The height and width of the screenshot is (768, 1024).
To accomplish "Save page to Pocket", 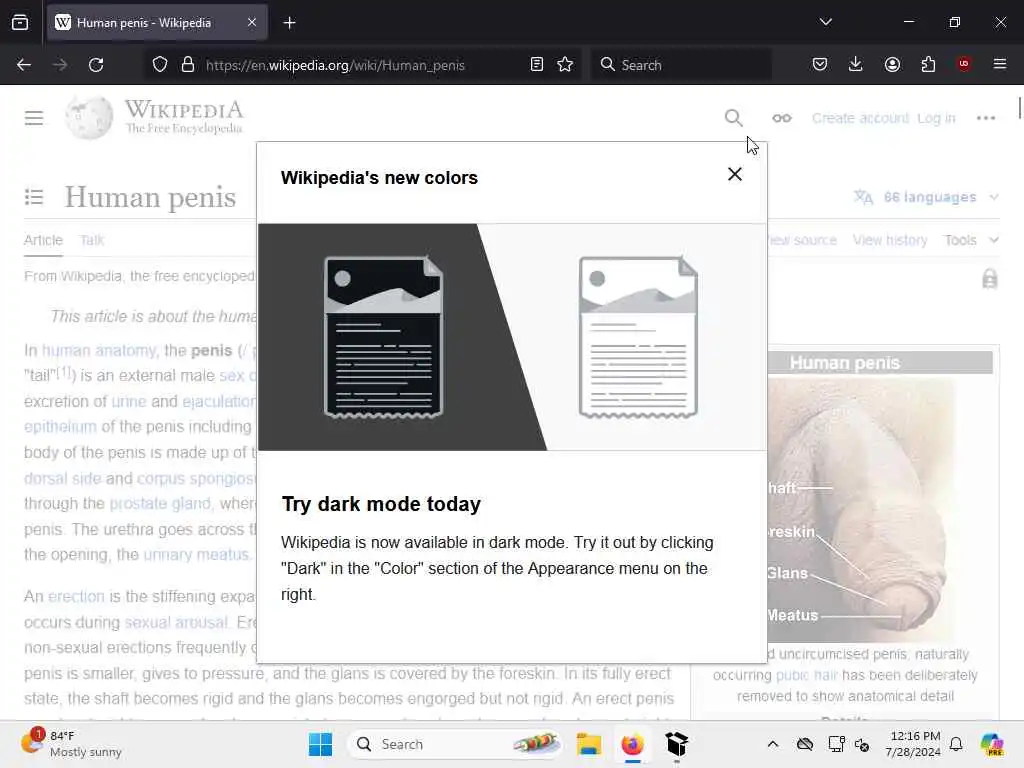I will [x=820, y=64].
